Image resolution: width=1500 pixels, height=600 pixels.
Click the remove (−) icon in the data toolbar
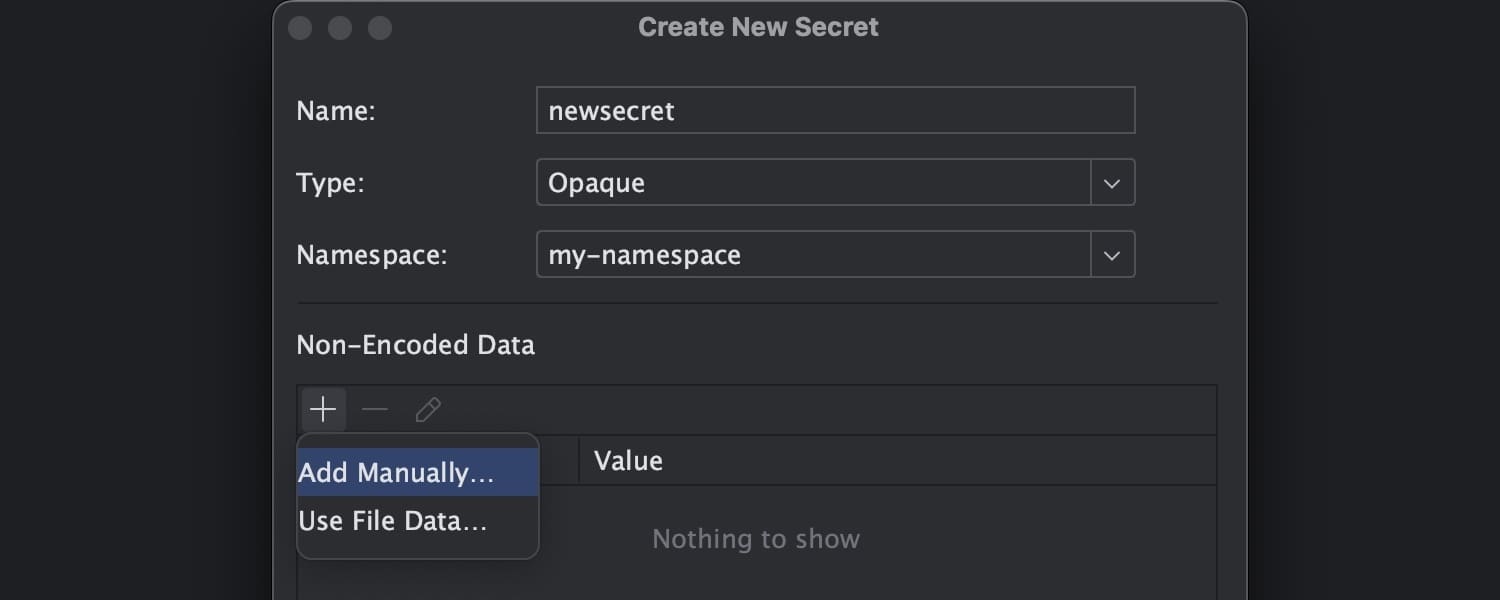pyautogui.click(x=374, y=409)
